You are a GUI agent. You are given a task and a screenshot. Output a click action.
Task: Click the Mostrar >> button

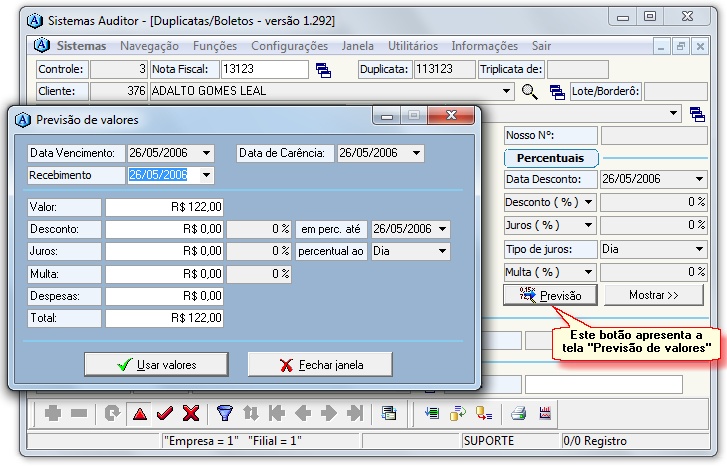[654, 295]
